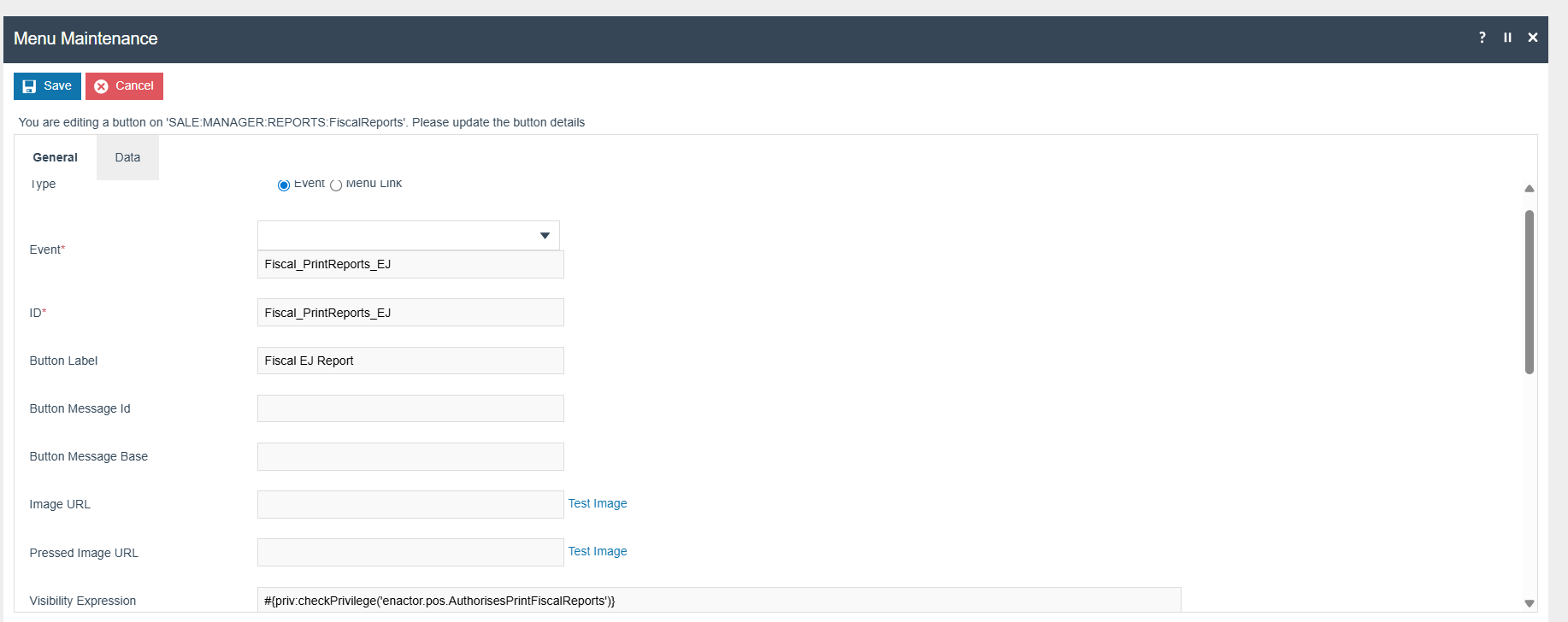Click the pause icon in title bar
Screen dimensions: 1568x622
(1507, 38)
